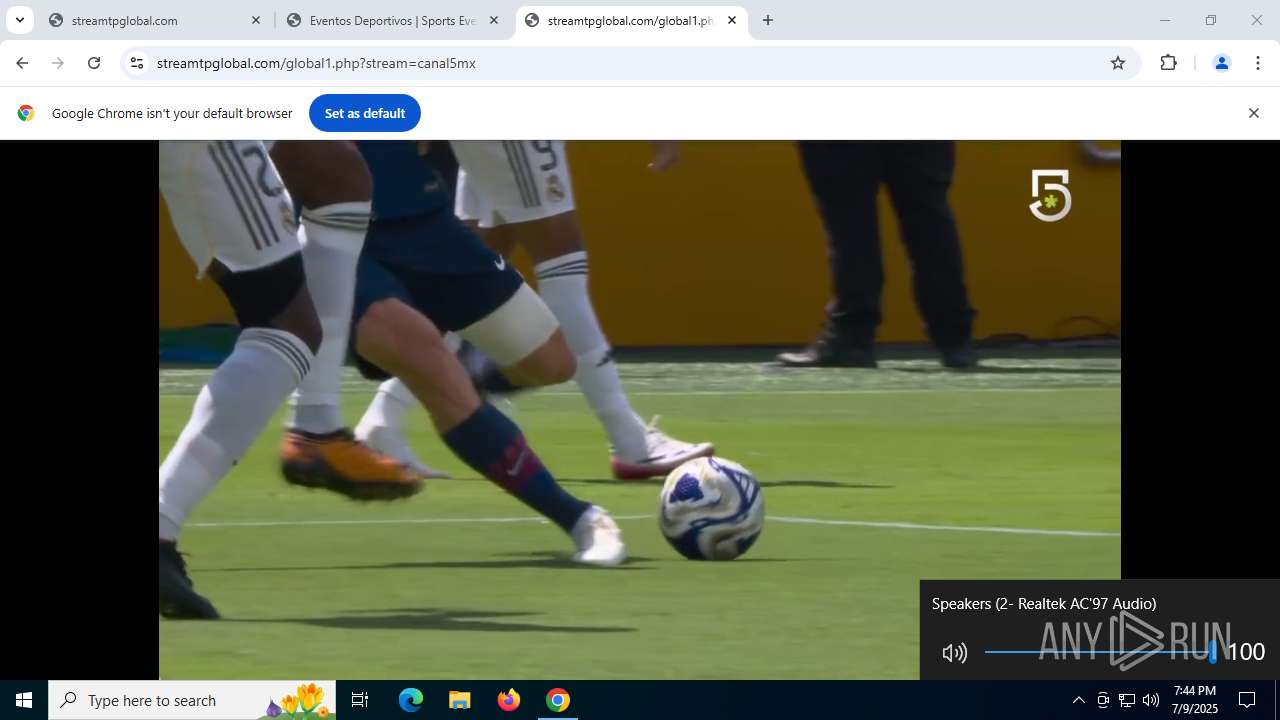This screenshot has height=720, width=1280.
Task: Reload the current page
Action: click(94, 63)
